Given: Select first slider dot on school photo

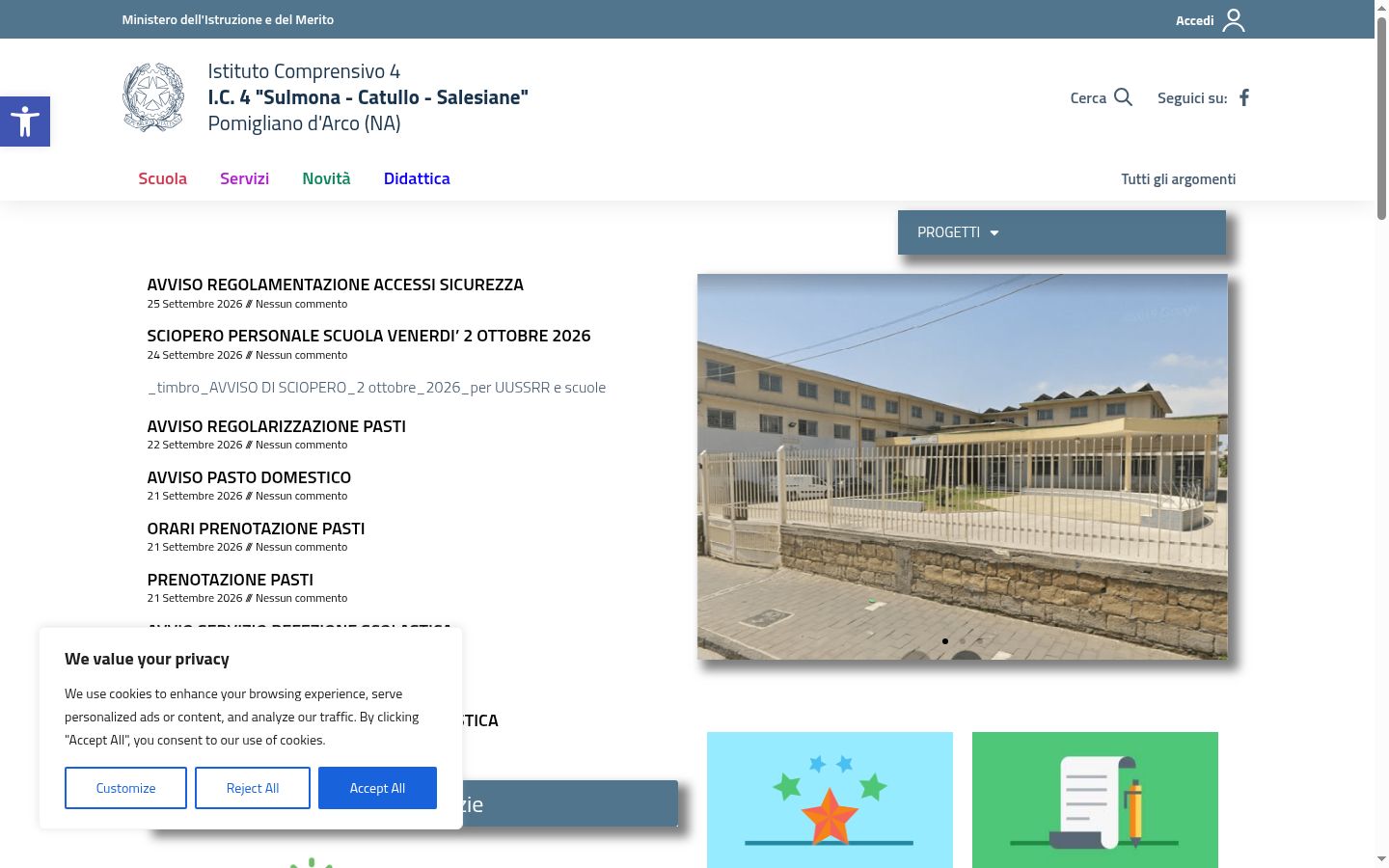Looking at the screenshot, I should point(945,641).
